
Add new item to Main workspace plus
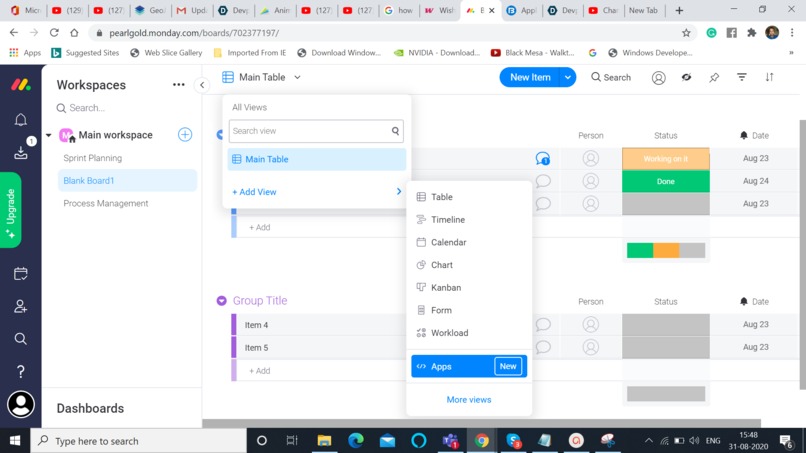coord(185,135)
